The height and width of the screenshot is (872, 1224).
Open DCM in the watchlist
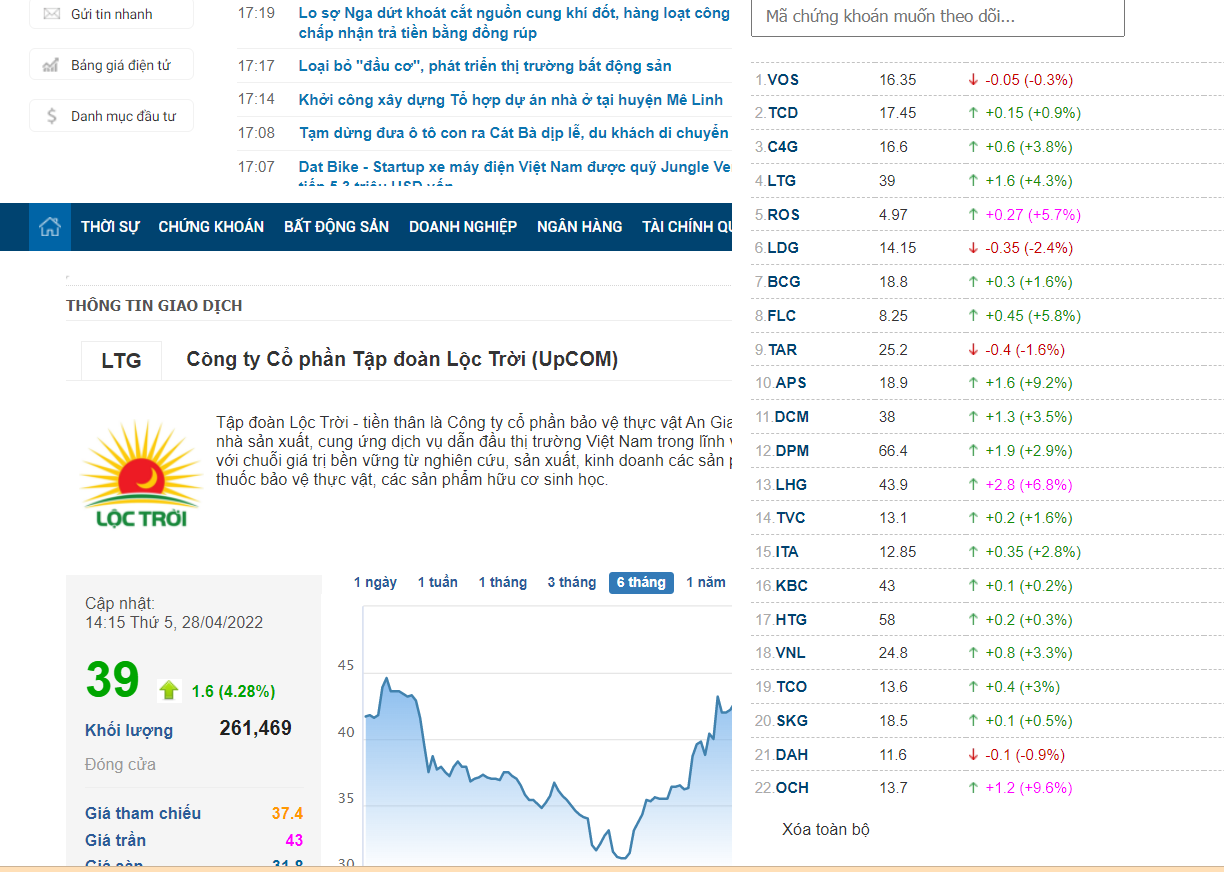(x=792, y=417)
